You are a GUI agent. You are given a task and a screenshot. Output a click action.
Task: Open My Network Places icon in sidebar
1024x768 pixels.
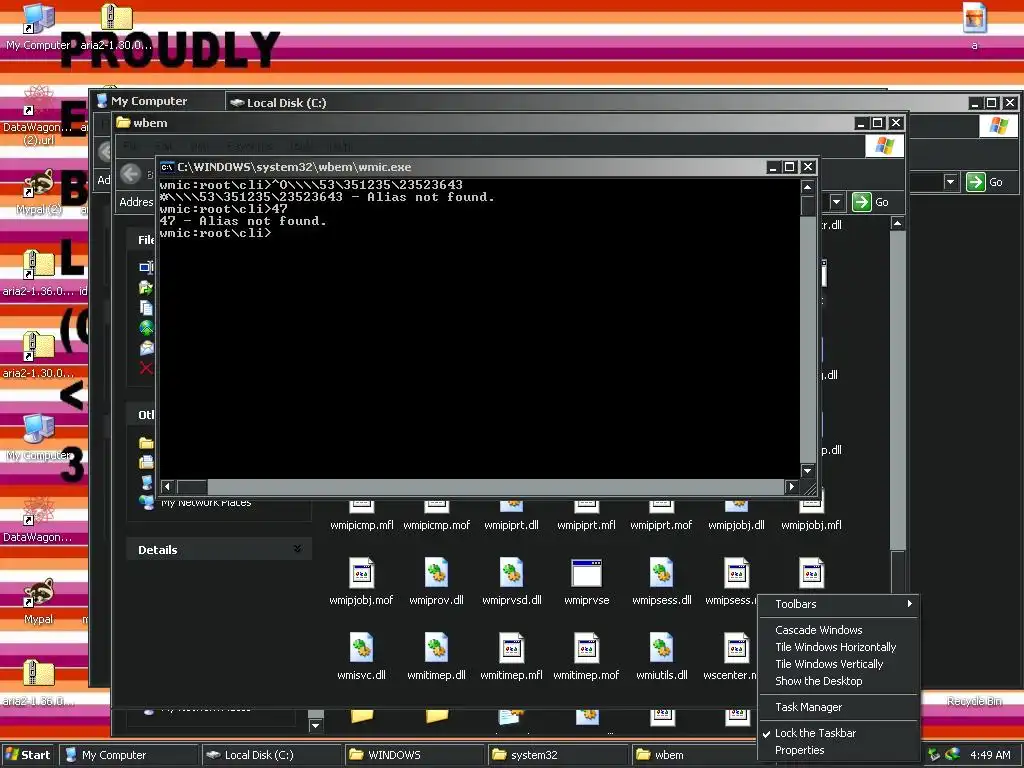pos(146,502)
